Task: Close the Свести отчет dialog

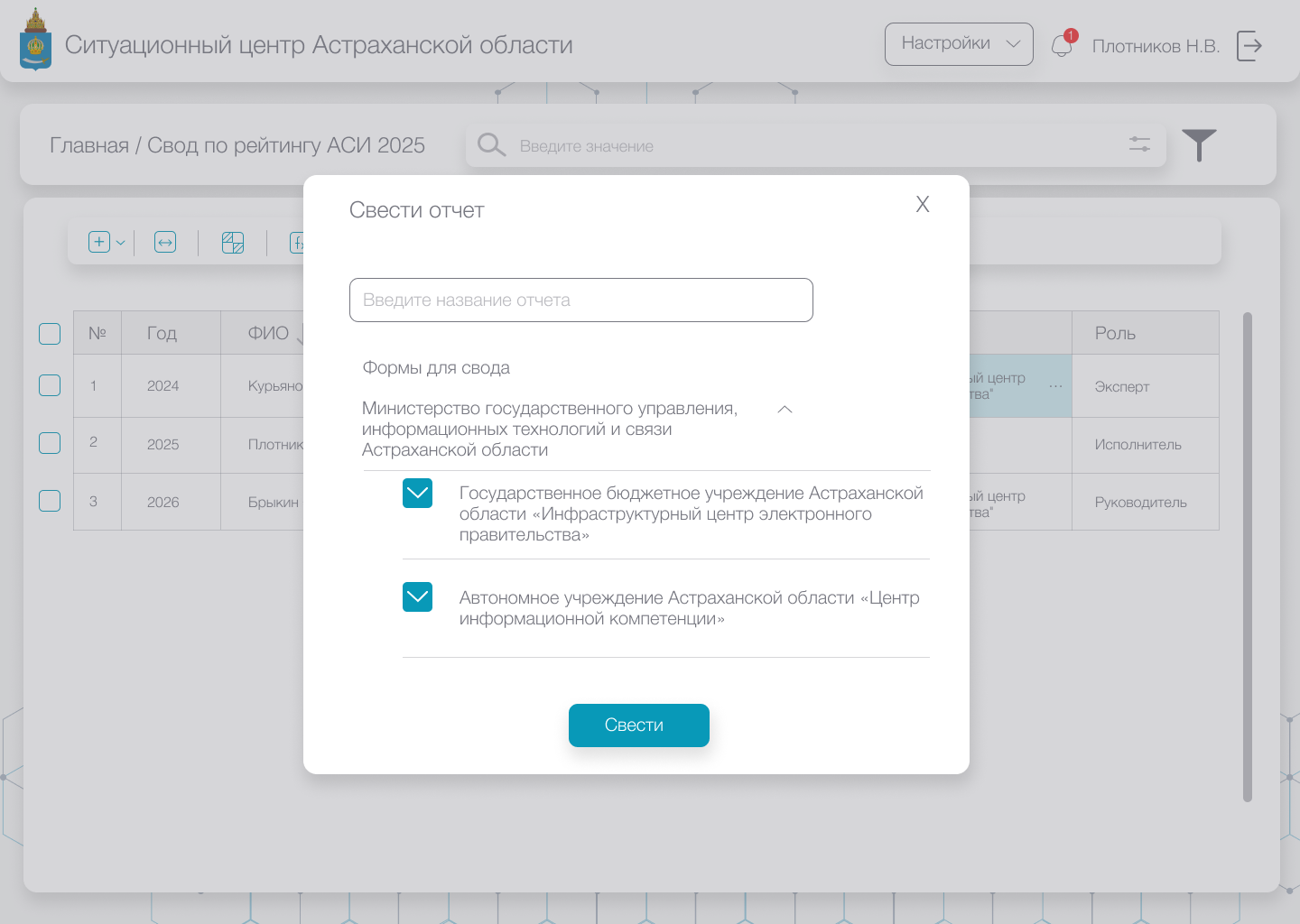Action: coord(922,204)
